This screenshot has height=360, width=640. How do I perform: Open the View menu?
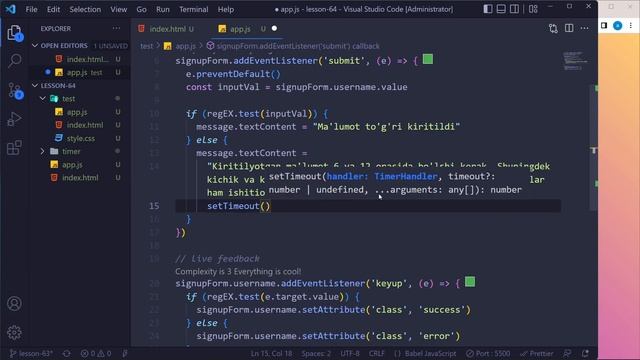click(118, 9)
